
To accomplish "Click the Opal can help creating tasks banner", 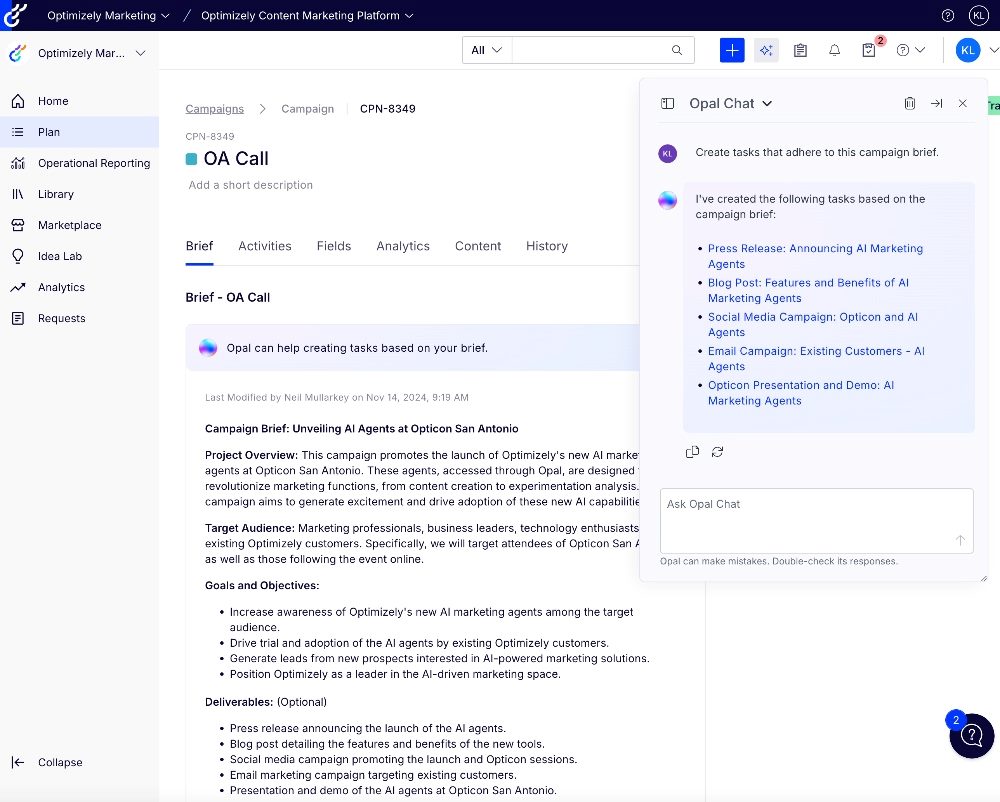I will [412, 348].
